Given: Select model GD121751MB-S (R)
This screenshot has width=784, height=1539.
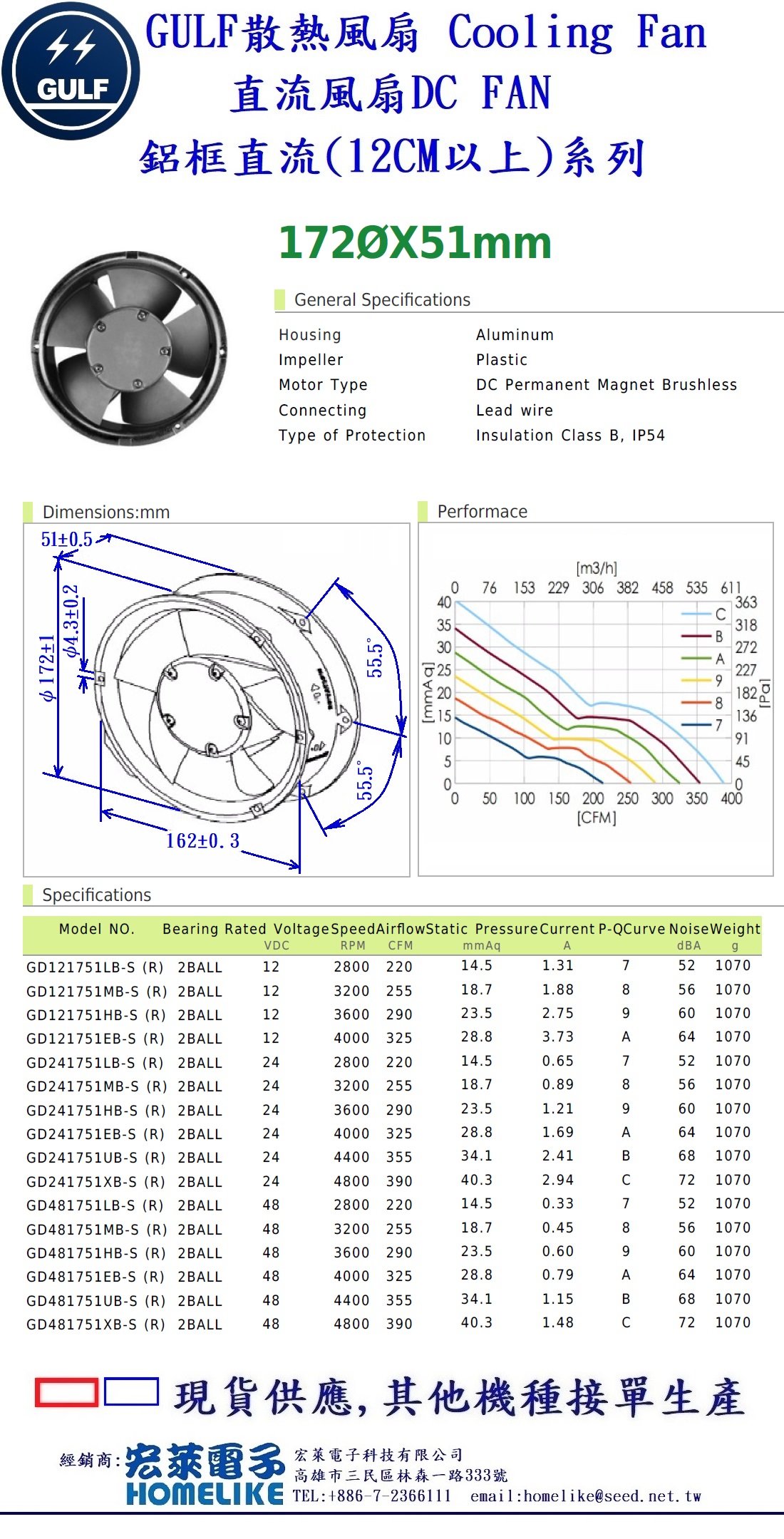Looking at the screenshot, I should pyautogui.click(x=97, y=992).
